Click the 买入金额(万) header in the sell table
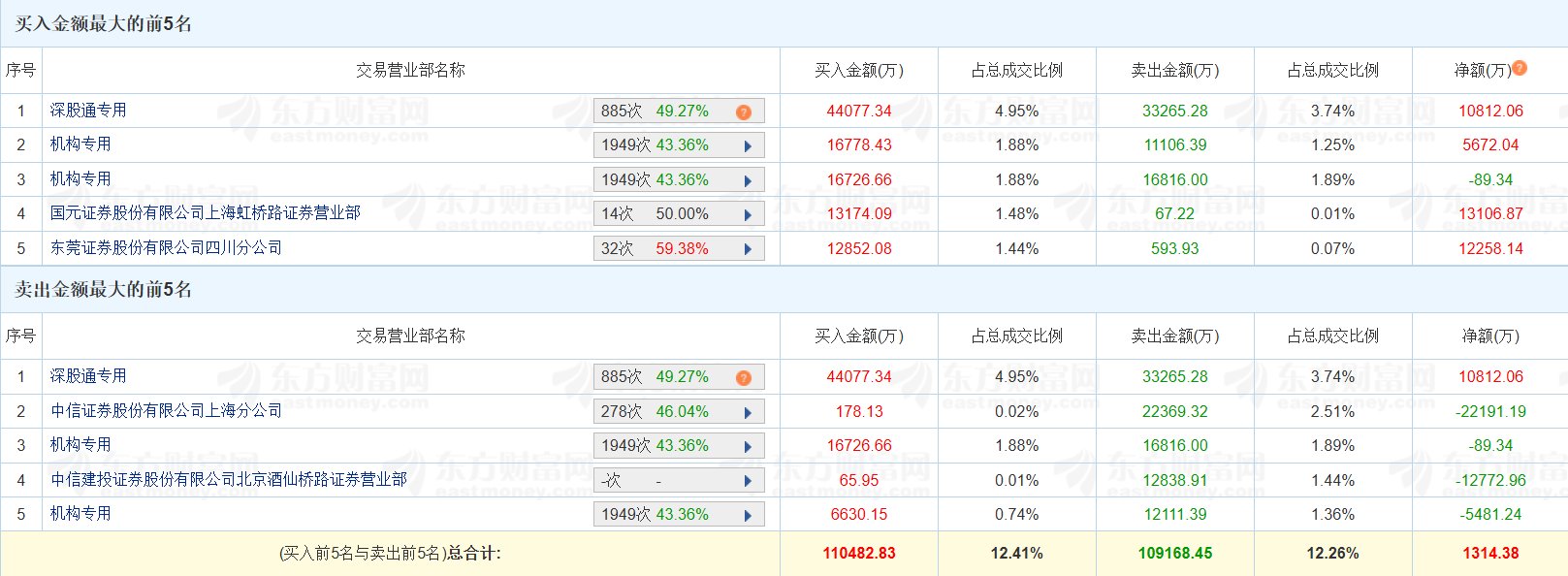Screen dimensions: 1568x576 (x=858, y=336)
